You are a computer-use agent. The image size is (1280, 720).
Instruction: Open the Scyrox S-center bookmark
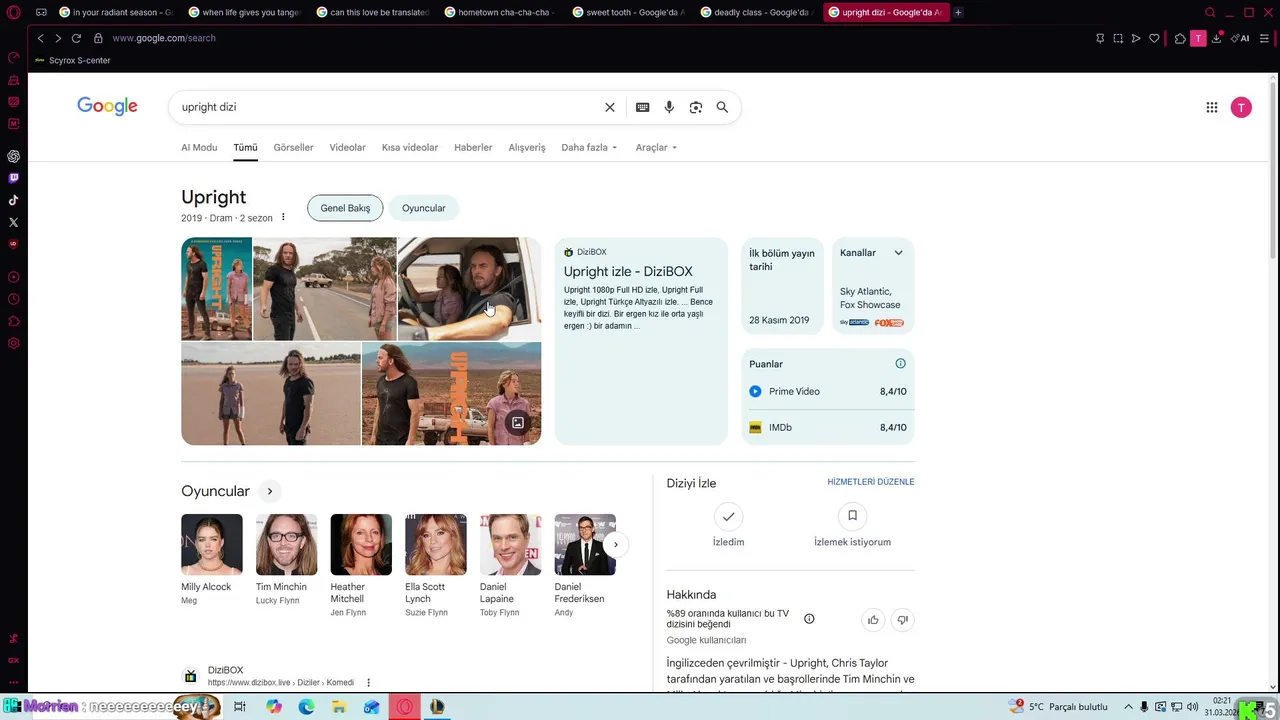coord(73,60)
